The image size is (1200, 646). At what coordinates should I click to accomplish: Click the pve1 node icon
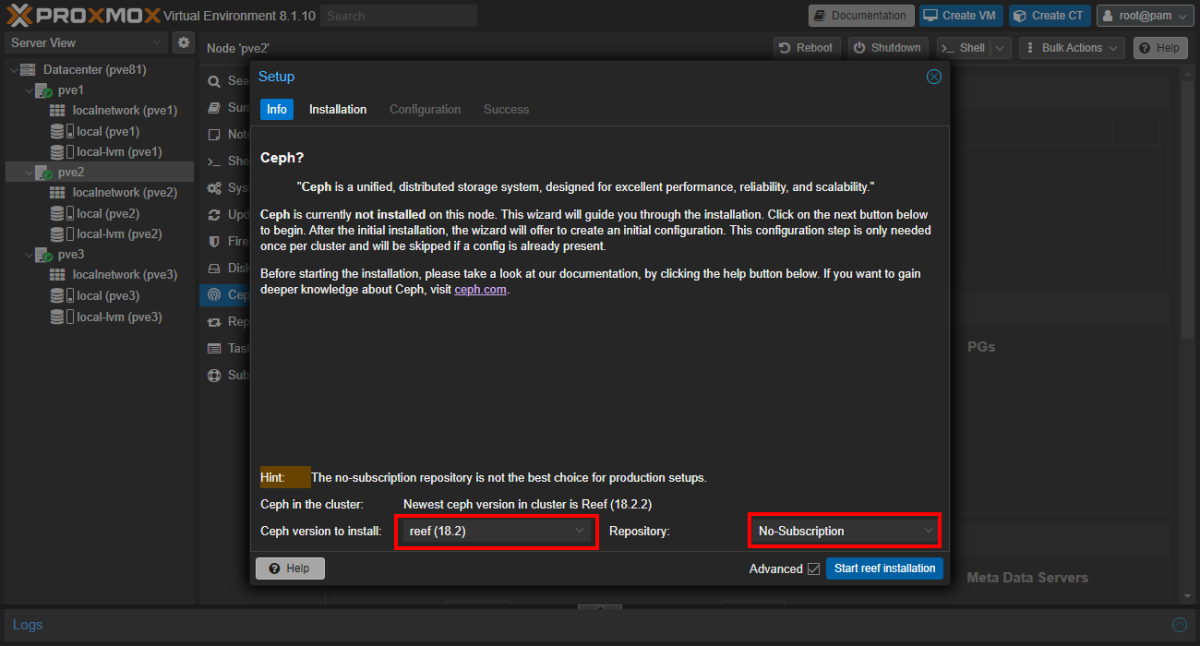[44, 90]
